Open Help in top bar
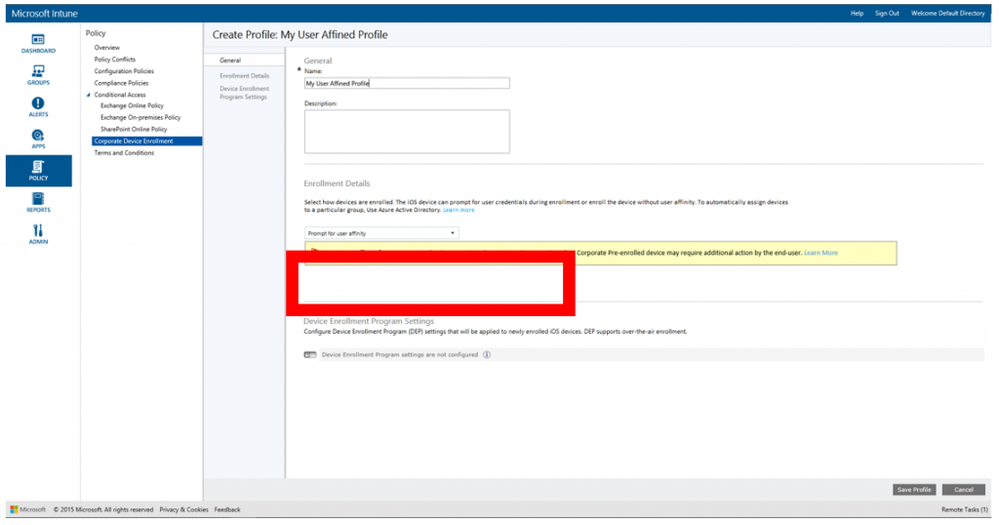The image size is (999, 525). [857, 13]
